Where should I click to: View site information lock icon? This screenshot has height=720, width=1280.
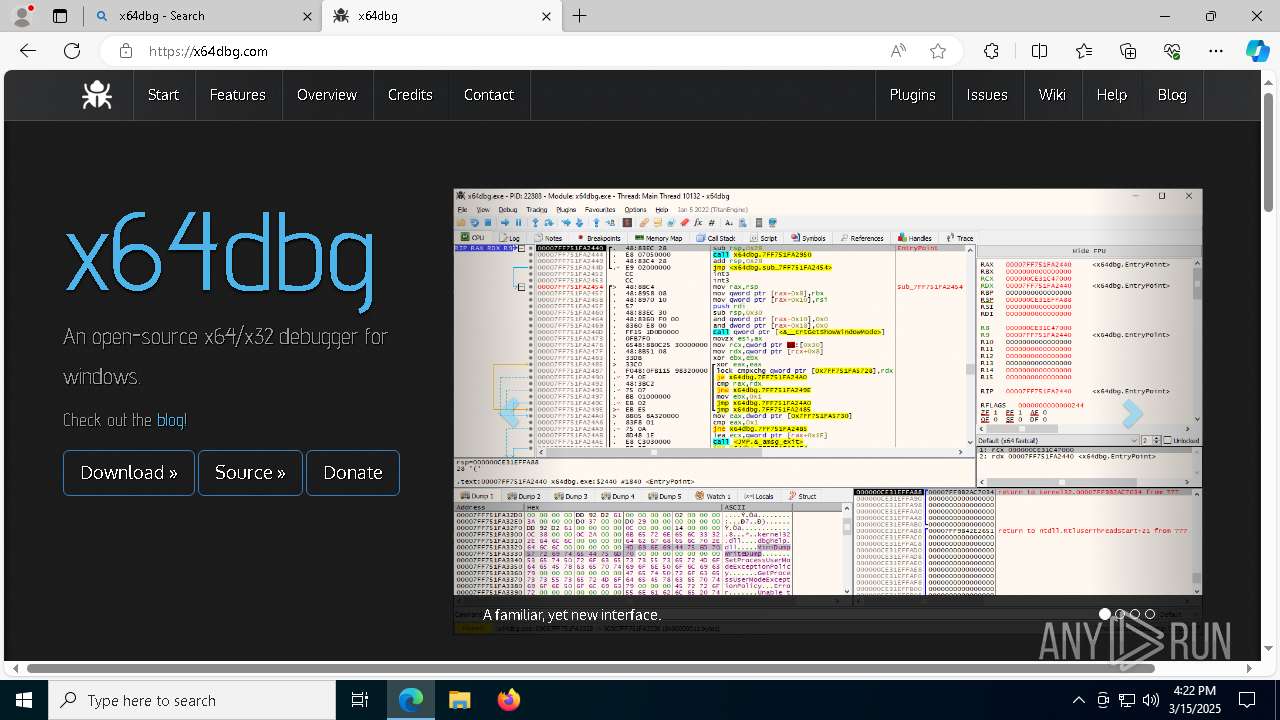point(125,51)
